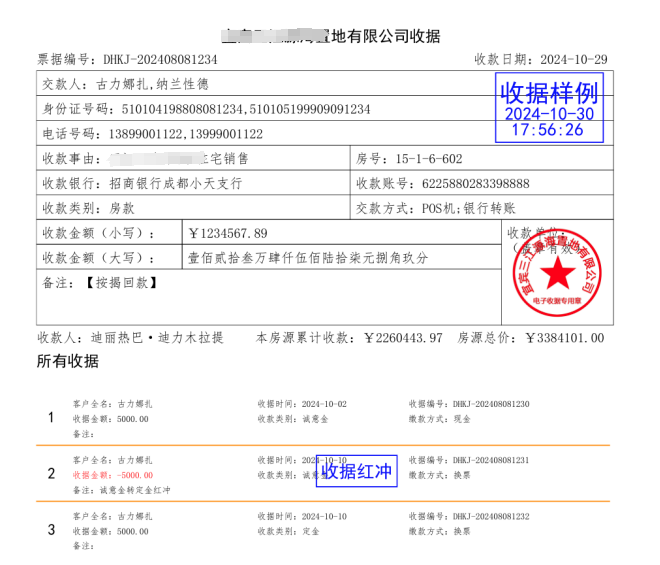Click receiving account 6225880283398888
The width and height of the screenshot is (660, 565).
coord(476,184)
